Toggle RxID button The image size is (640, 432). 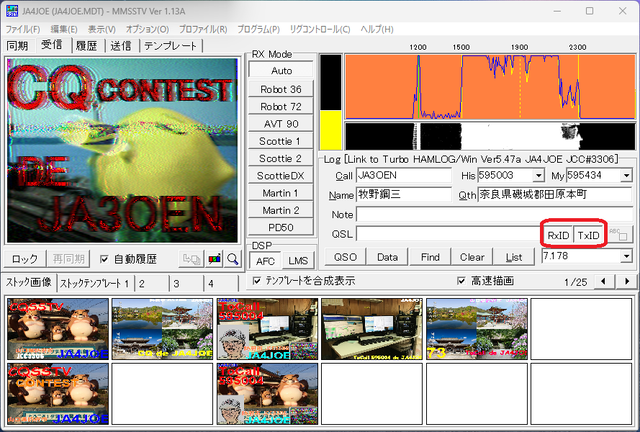558,236
